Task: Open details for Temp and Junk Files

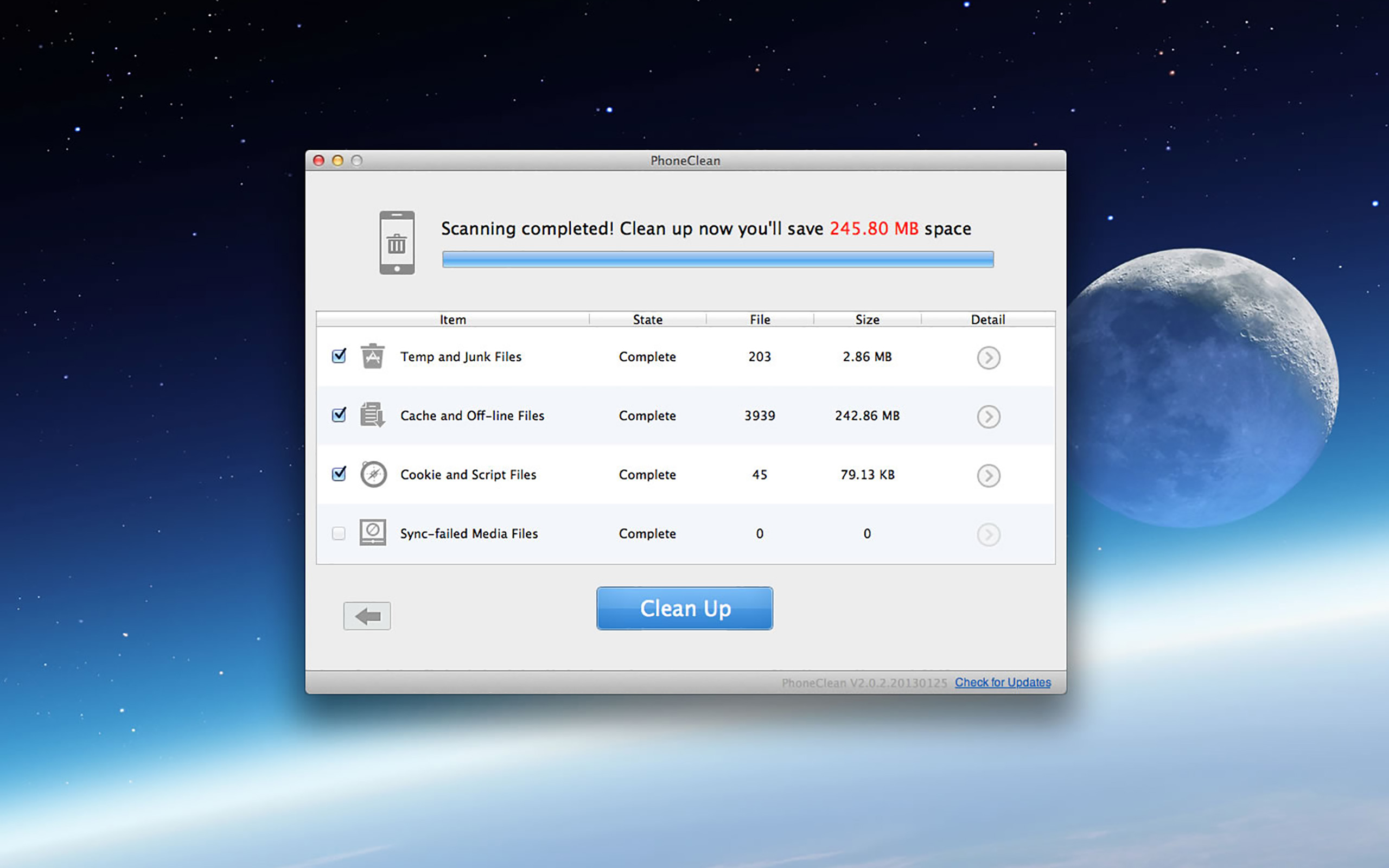Action: tap(989, 358)
